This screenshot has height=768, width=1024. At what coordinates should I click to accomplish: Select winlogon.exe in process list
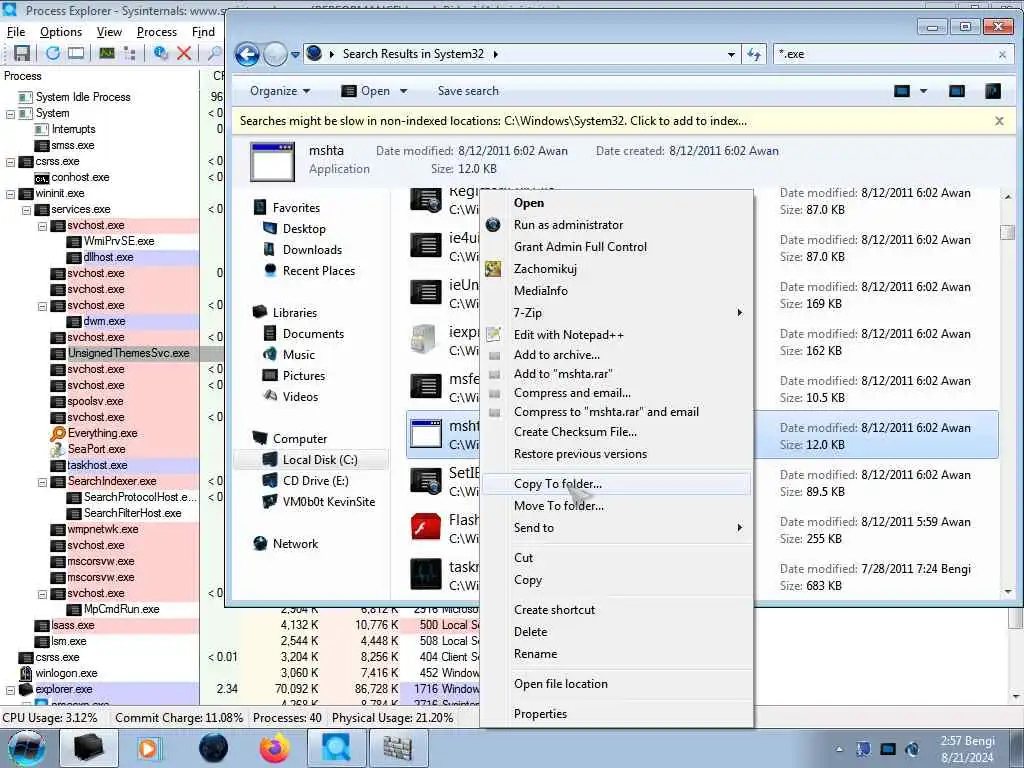coord(66,673)
